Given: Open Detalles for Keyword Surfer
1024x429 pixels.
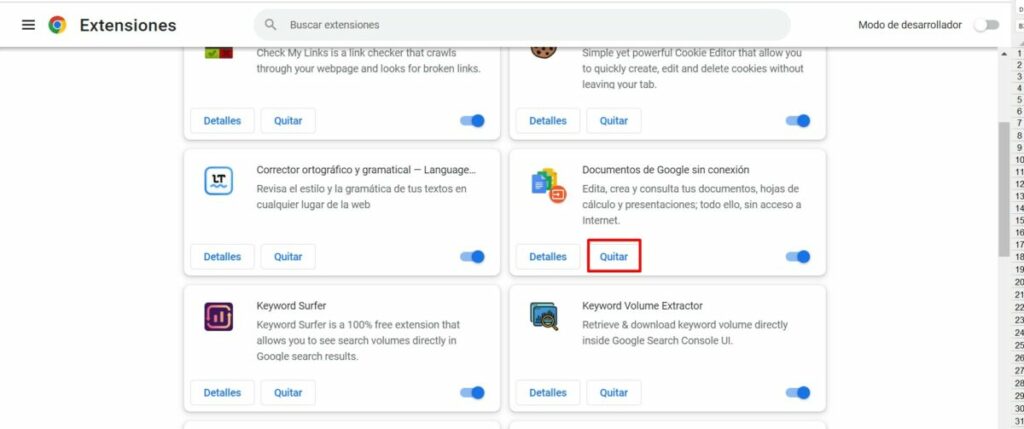Looking at the screenshot, I should [222, 392].
